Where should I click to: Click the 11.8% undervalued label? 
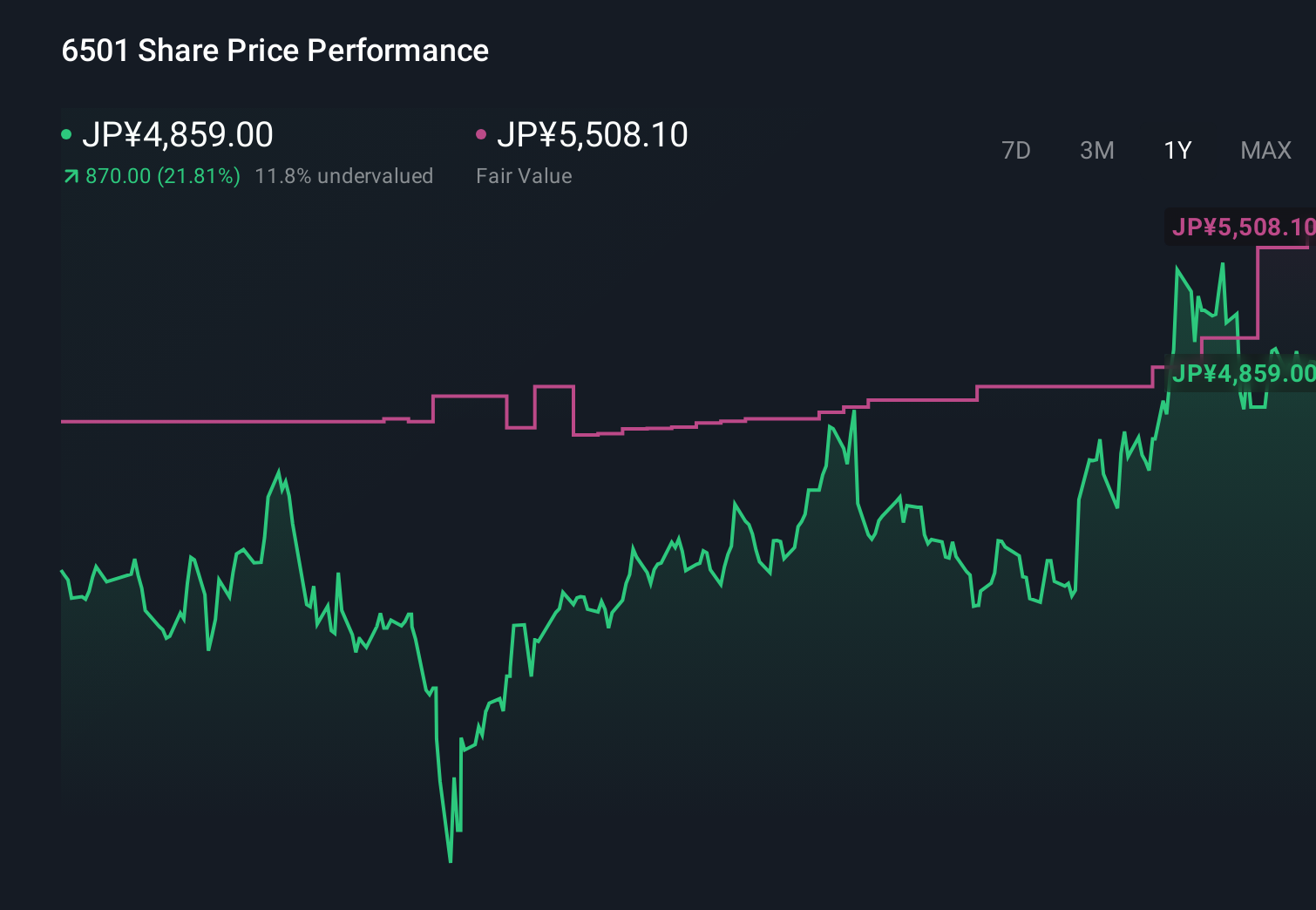click(344, 175)
